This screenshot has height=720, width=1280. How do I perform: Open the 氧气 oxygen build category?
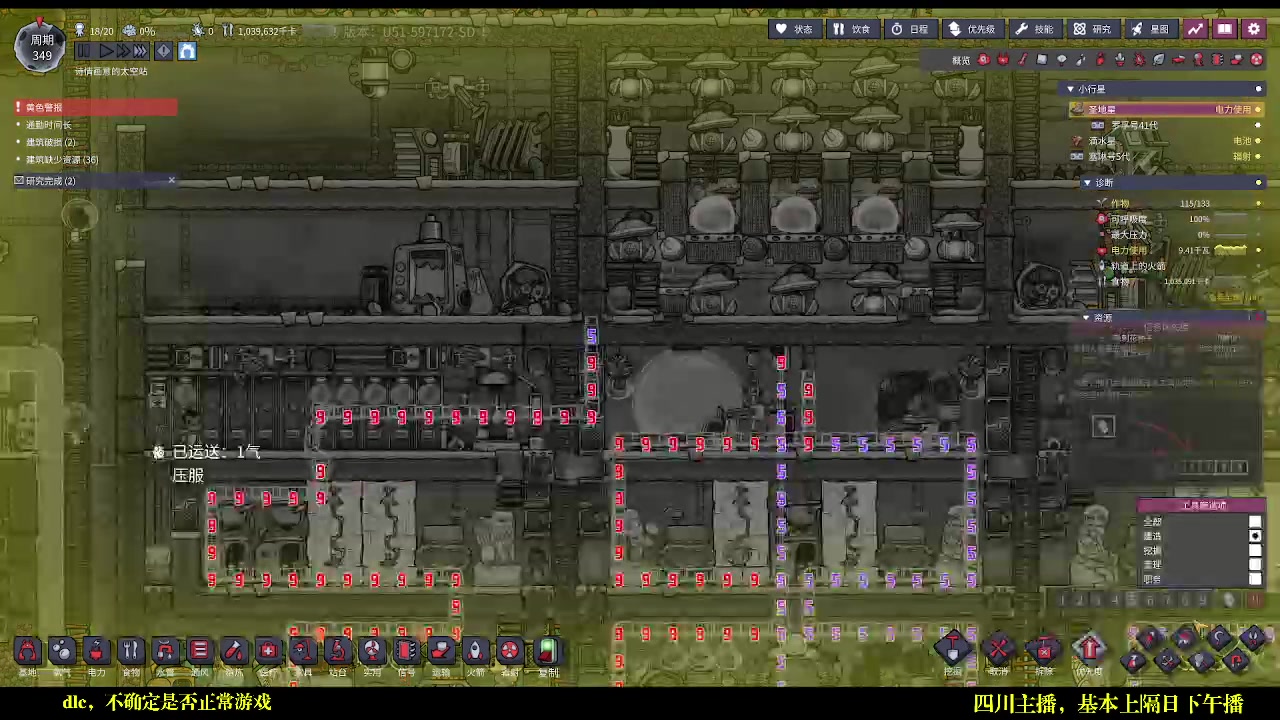point(61,651)
